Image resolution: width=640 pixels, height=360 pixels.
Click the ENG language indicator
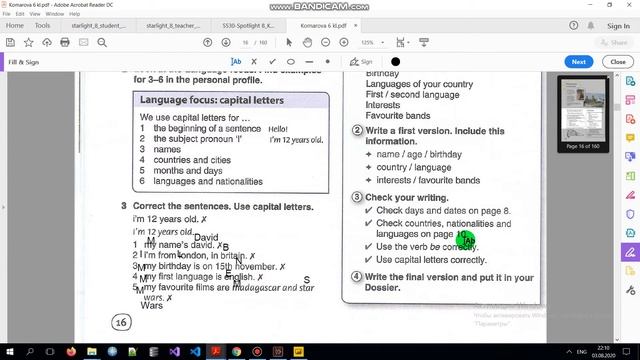[582, 351]
